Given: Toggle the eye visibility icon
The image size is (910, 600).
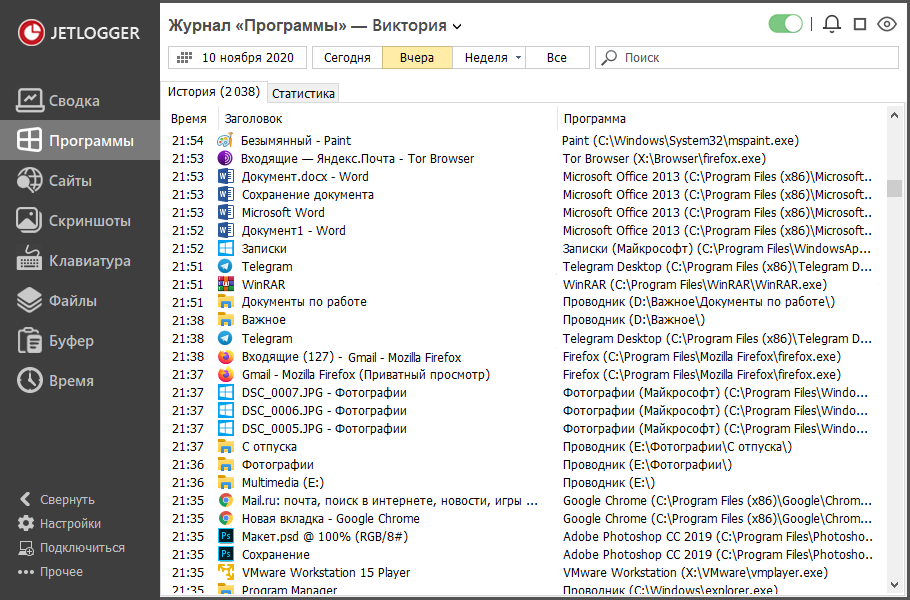Looking at the screenshot, I should [x=886, y=24].
